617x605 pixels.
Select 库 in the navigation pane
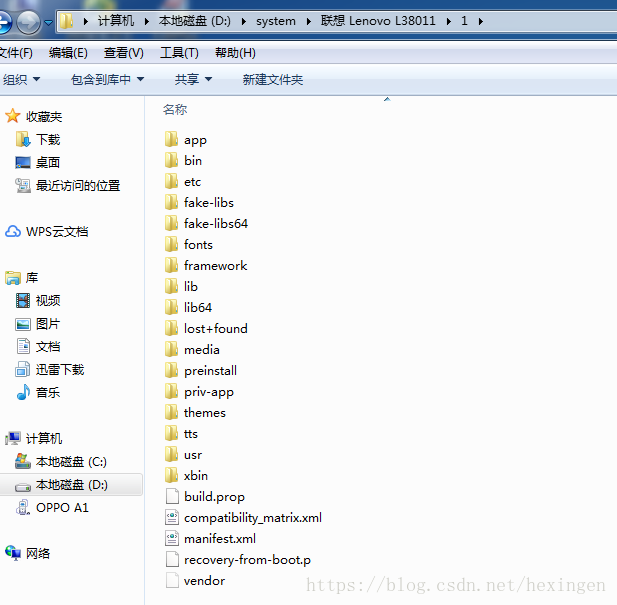[x=32, y=278]
